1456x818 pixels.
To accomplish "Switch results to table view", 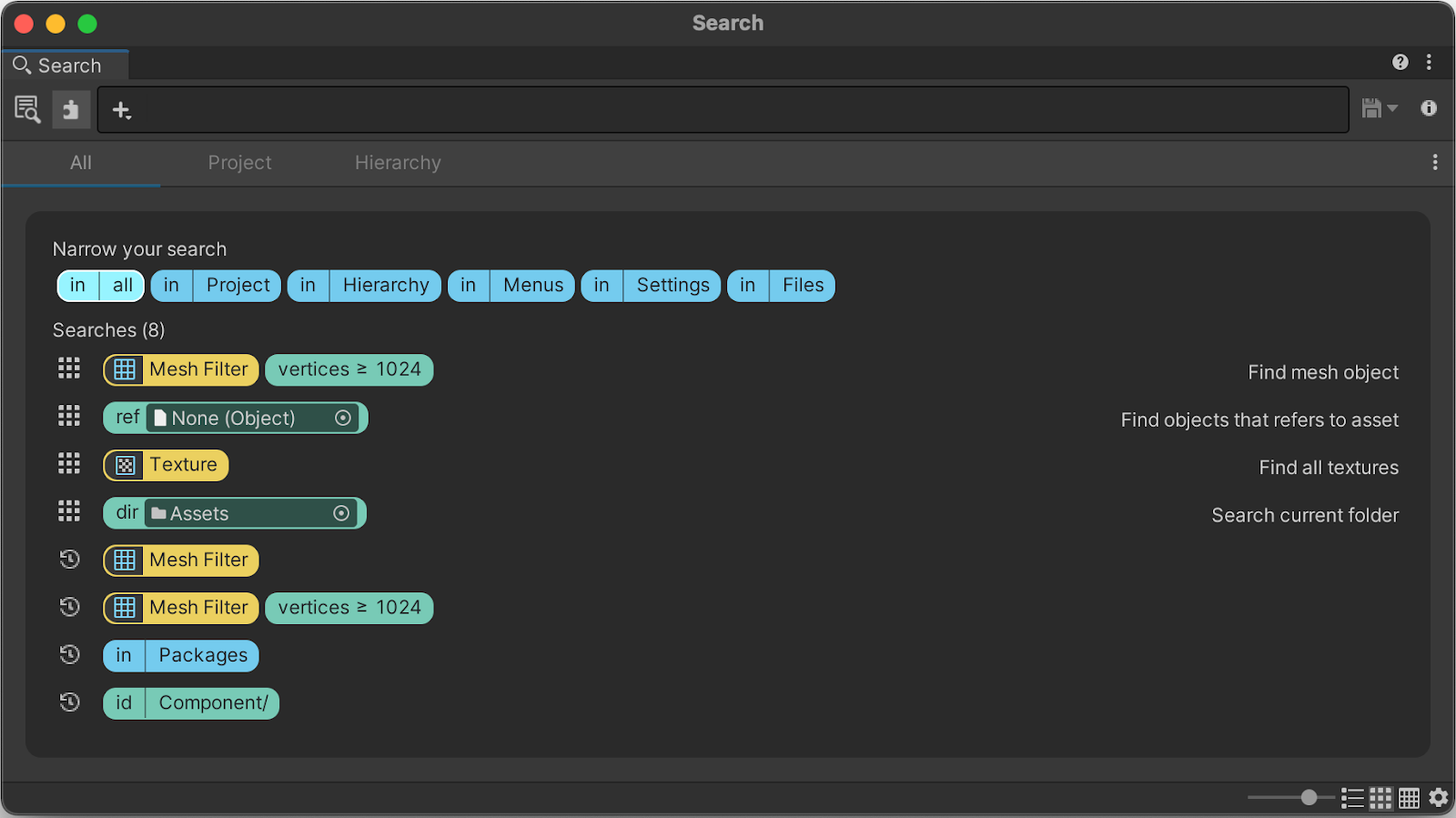I will click(1409, 798).
